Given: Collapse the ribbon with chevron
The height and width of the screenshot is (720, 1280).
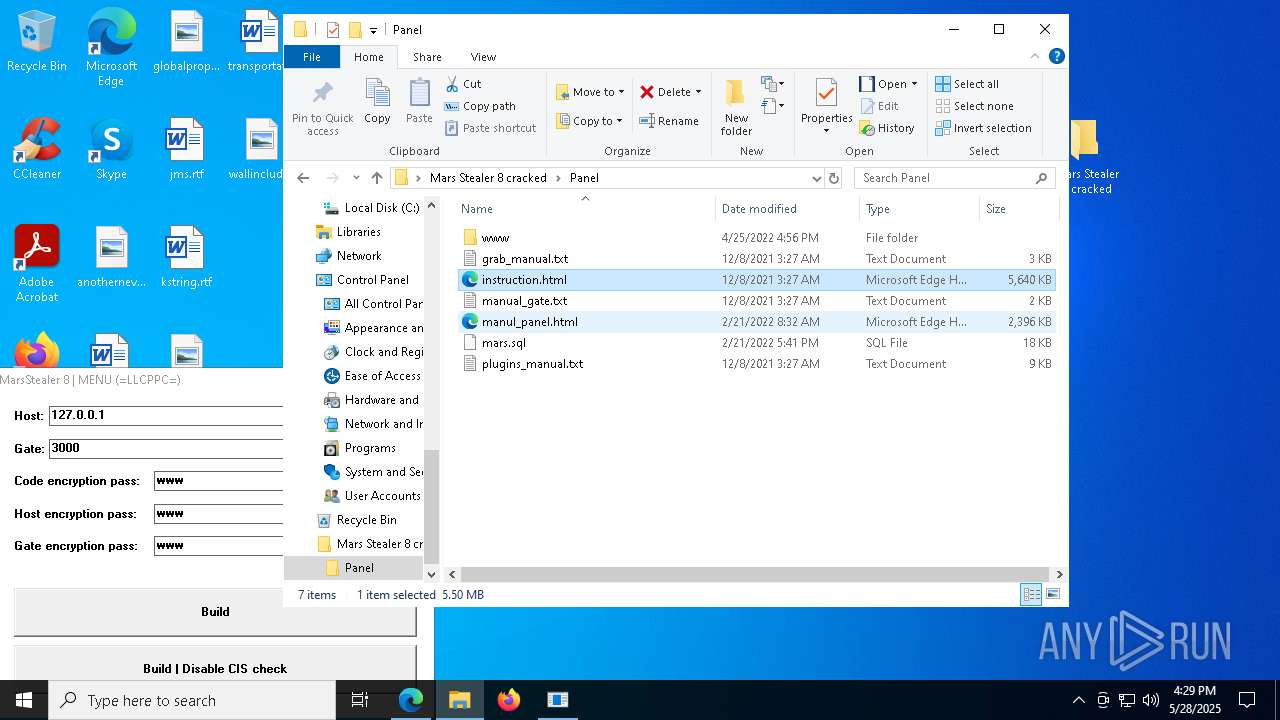Looking at the screenshot, I should pos(1035,57).
